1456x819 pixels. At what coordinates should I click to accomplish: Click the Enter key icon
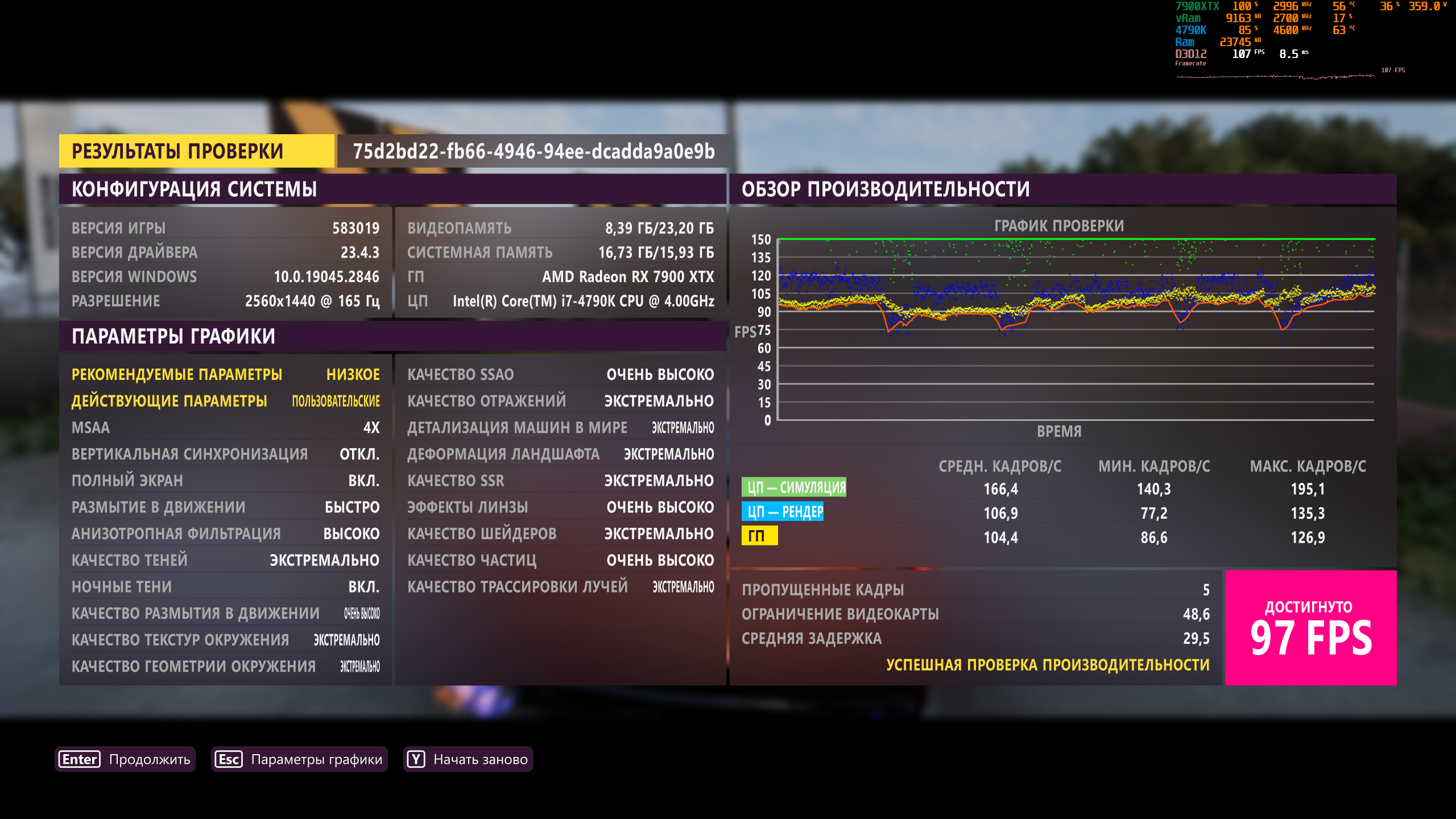80,759
